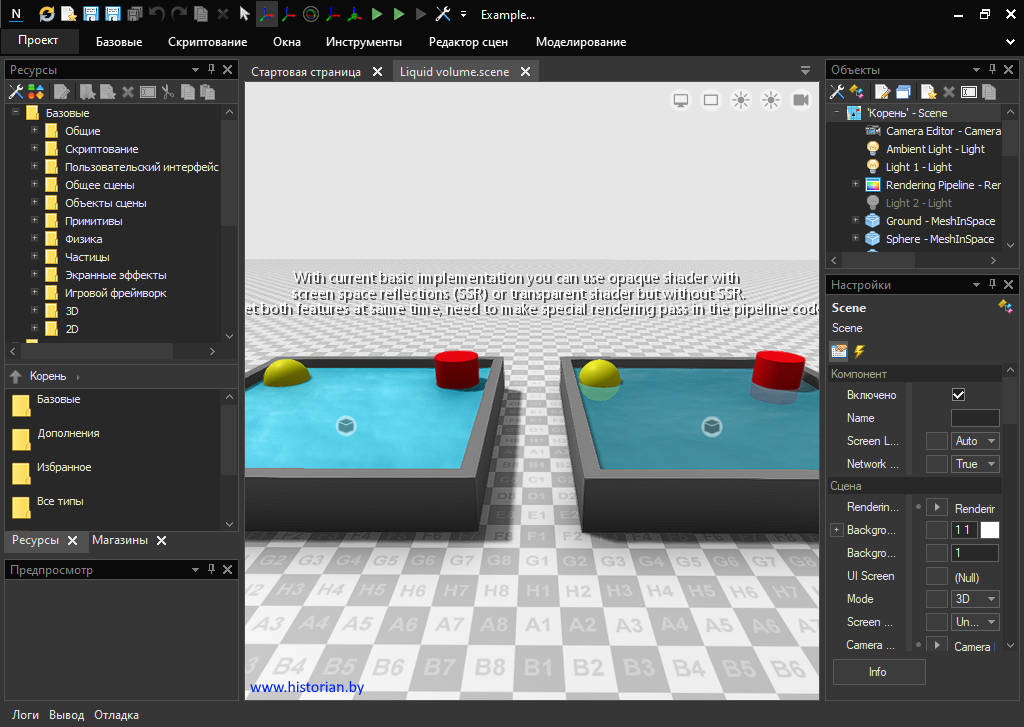Open the Network dropdown showing True
The image size is (1024, 727).
976,464
